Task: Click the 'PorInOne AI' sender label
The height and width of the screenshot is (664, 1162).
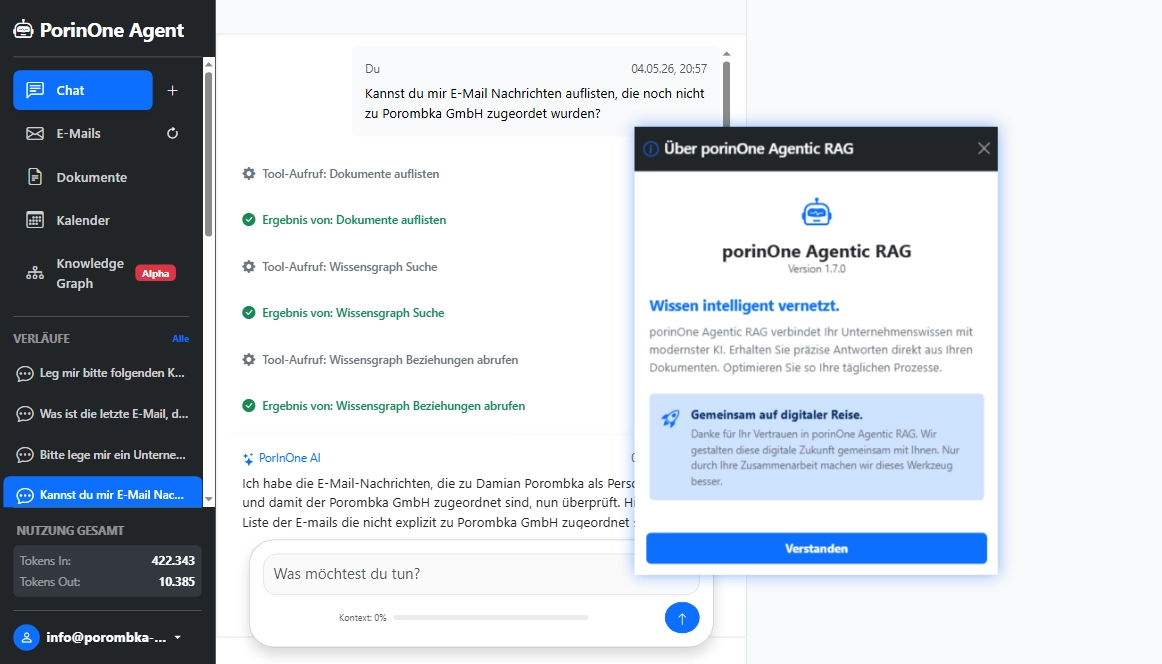Action: tap(290, 458)
